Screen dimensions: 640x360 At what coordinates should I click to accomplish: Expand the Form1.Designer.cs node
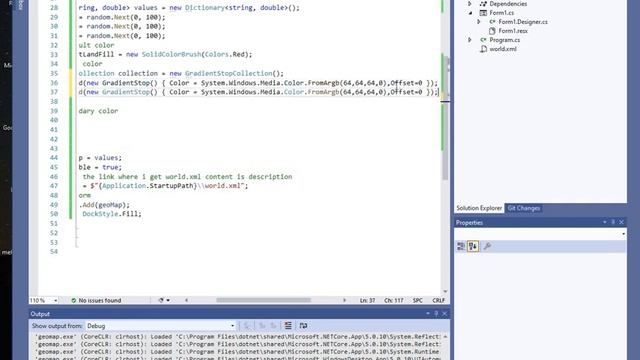pyautogui.click(x=479, y=22)
